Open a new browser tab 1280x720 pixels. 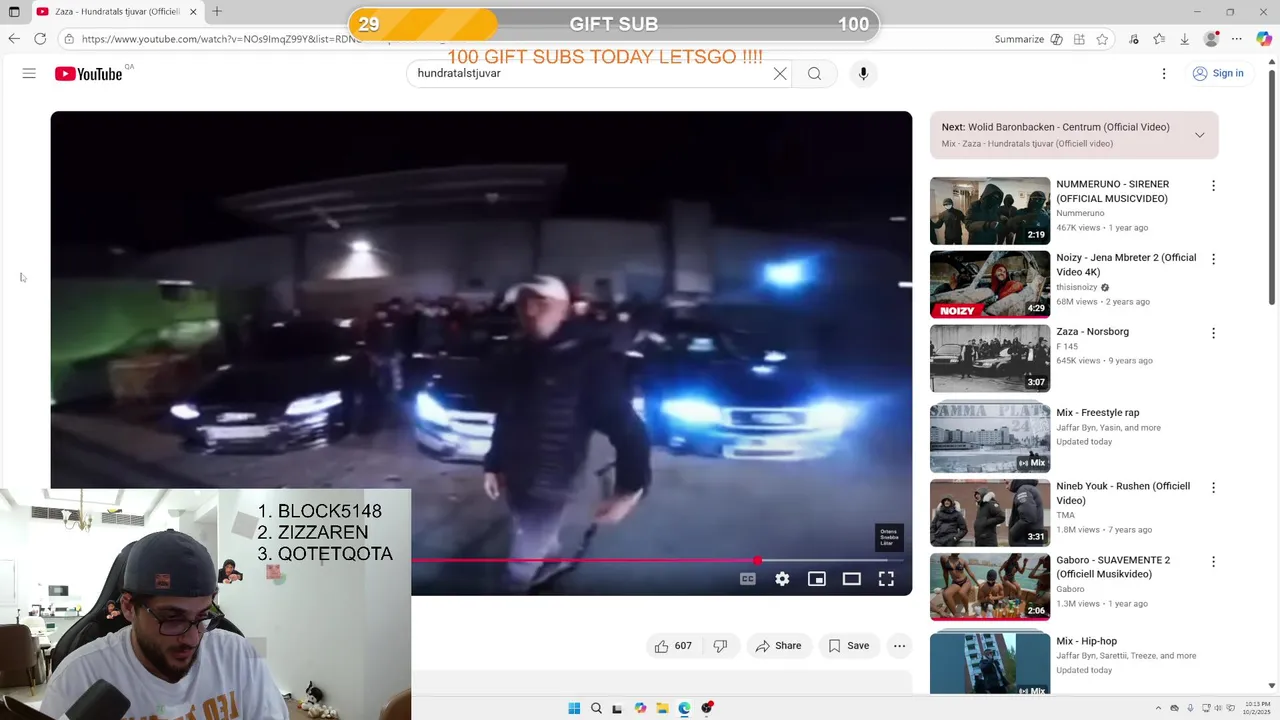click(x=217, y=12)
